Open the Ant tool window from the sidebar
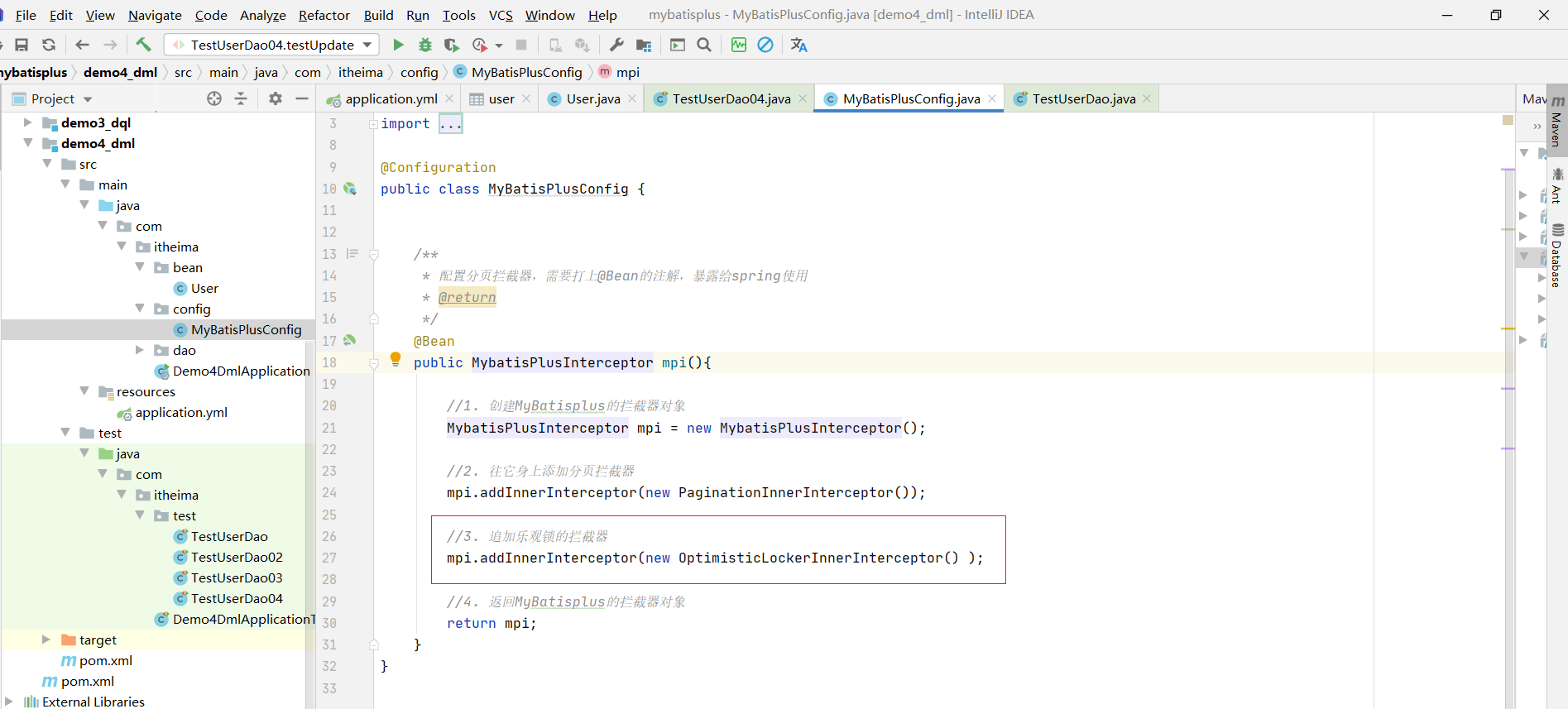Screen dimensions: 1568x709 (1557, 184)
